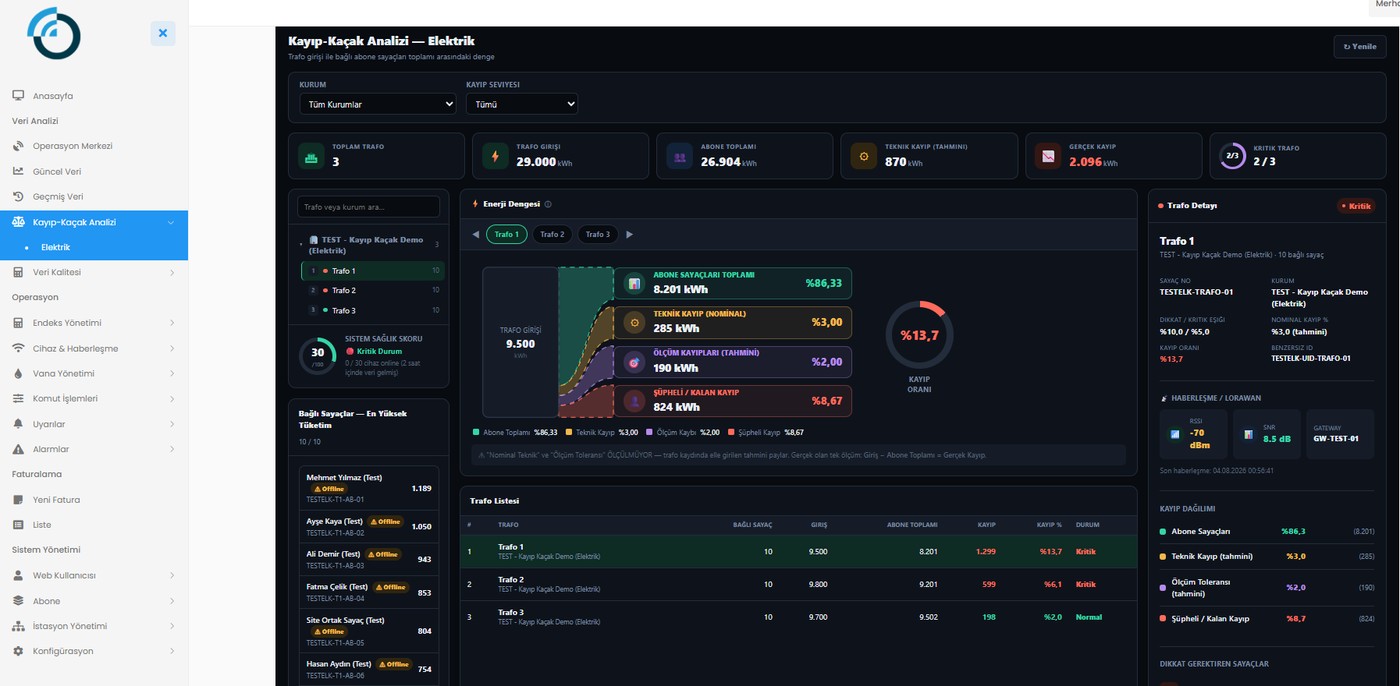Focus the Trafo veya kurum search field
The height and width of the screenshot is (686, 1400).
(368, 207)
